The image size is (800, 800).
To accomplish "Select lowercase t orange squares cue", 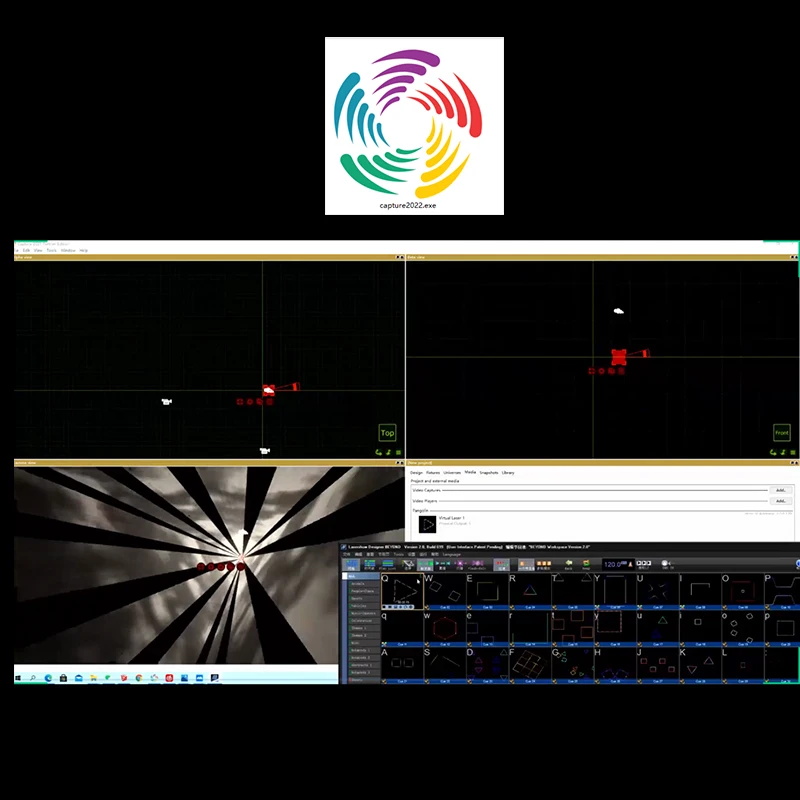I will [x=572, y=628].
